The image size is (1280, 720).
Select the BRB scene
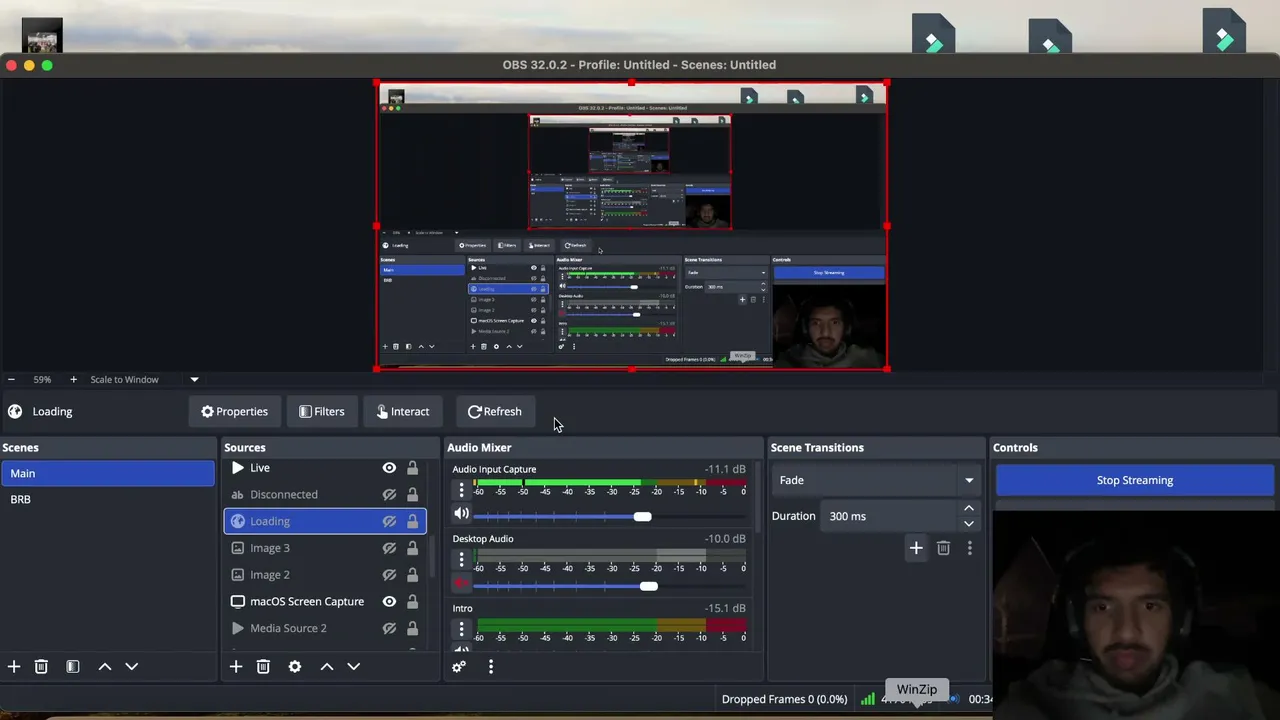108,499
